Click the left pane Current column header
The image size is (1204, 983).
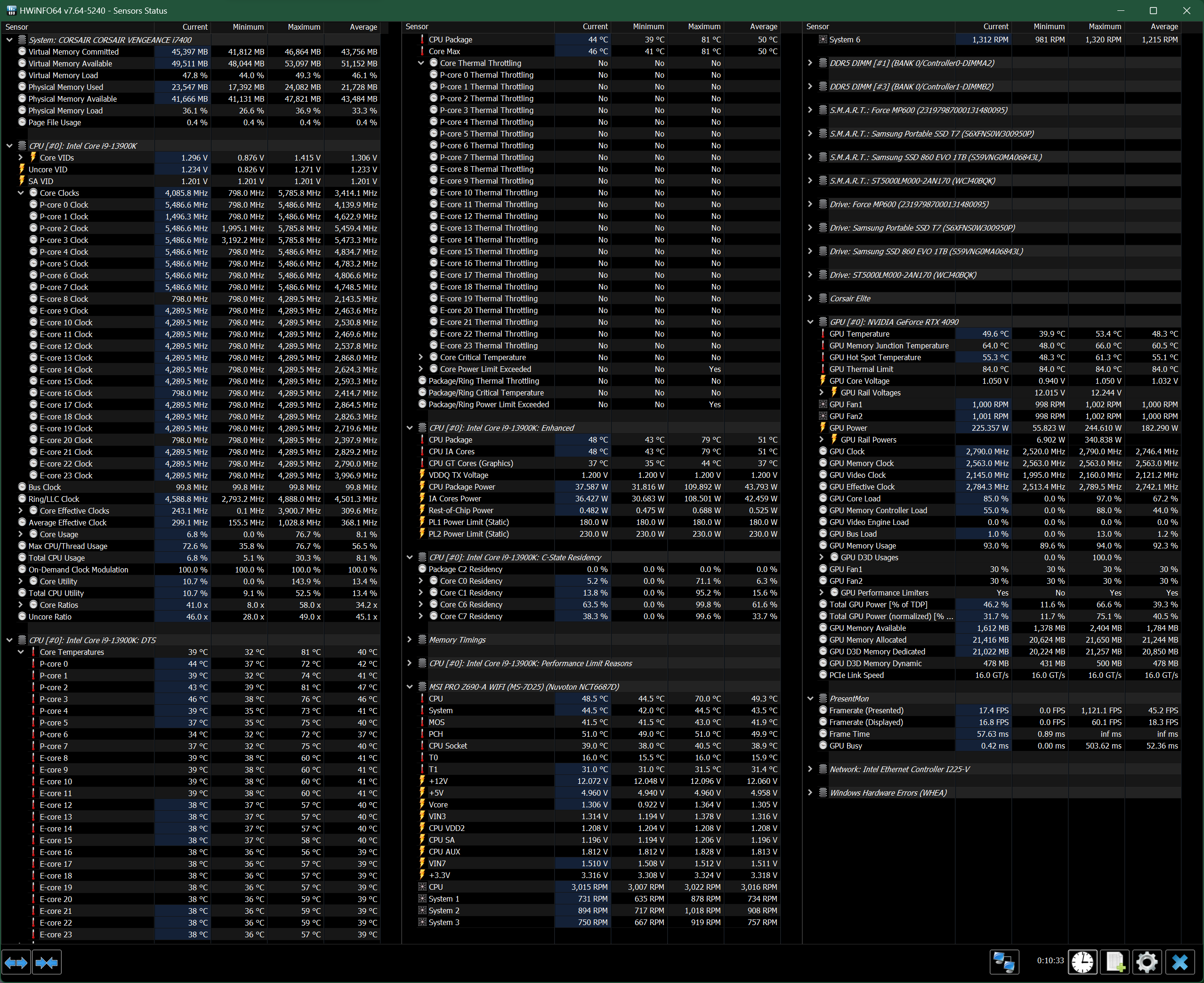[182, 27]
